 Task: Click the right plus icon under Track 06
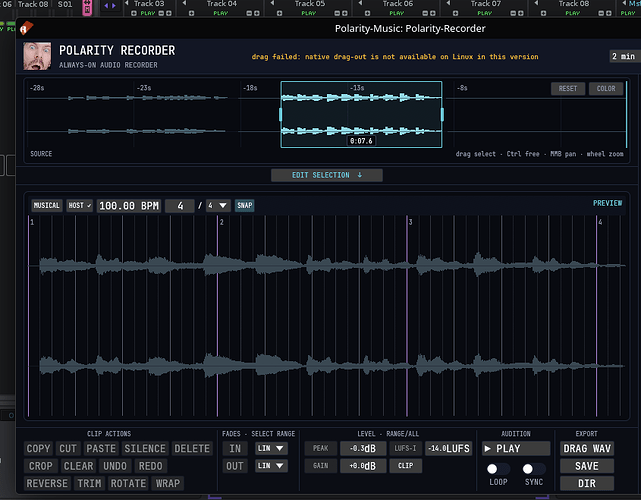tap(432, 13)
